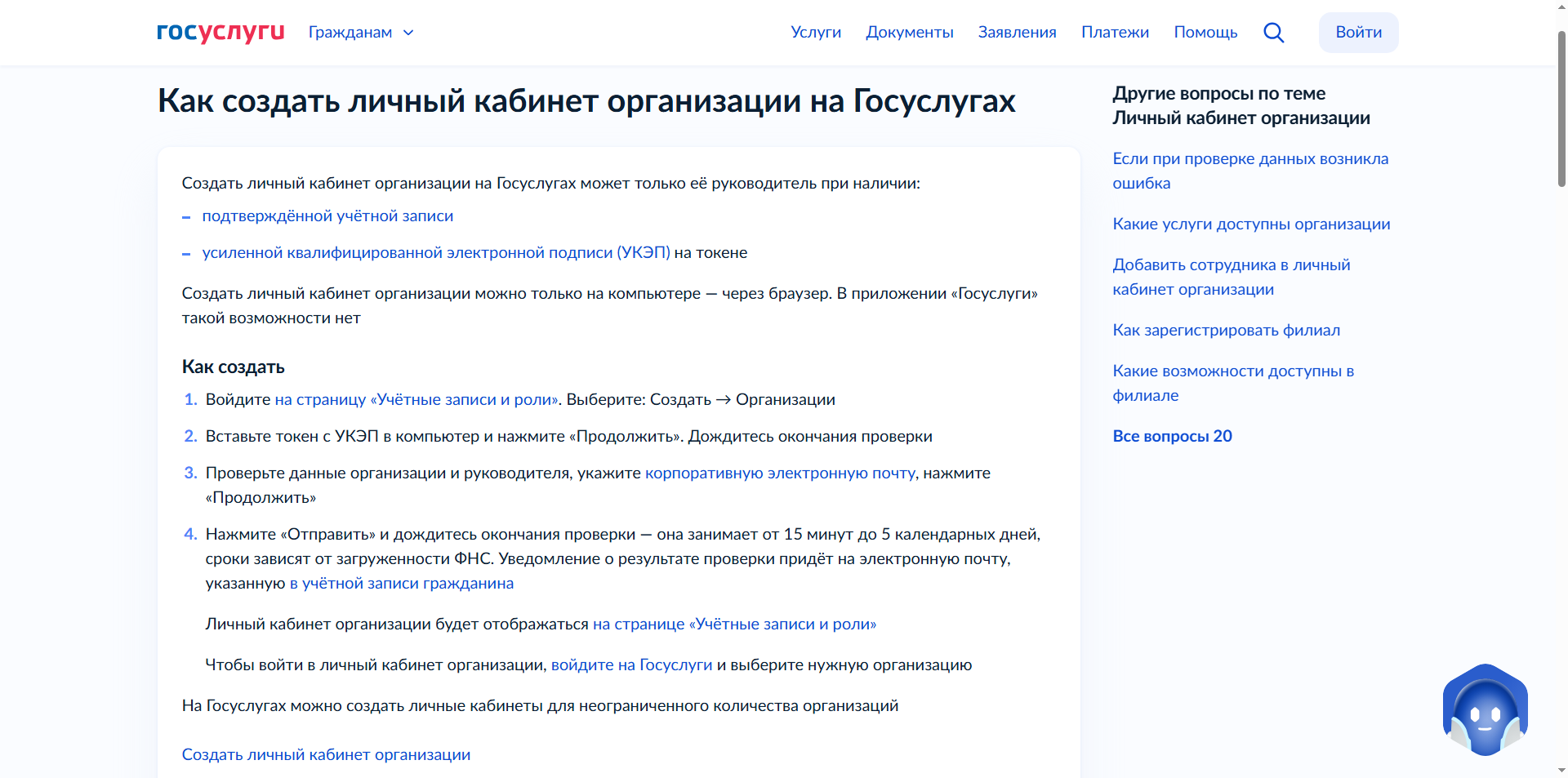Open link about УКЭП electronic signature
The height and width of the screenshot is (778, 1568).
pyautogui.click(x=436, y=252)
